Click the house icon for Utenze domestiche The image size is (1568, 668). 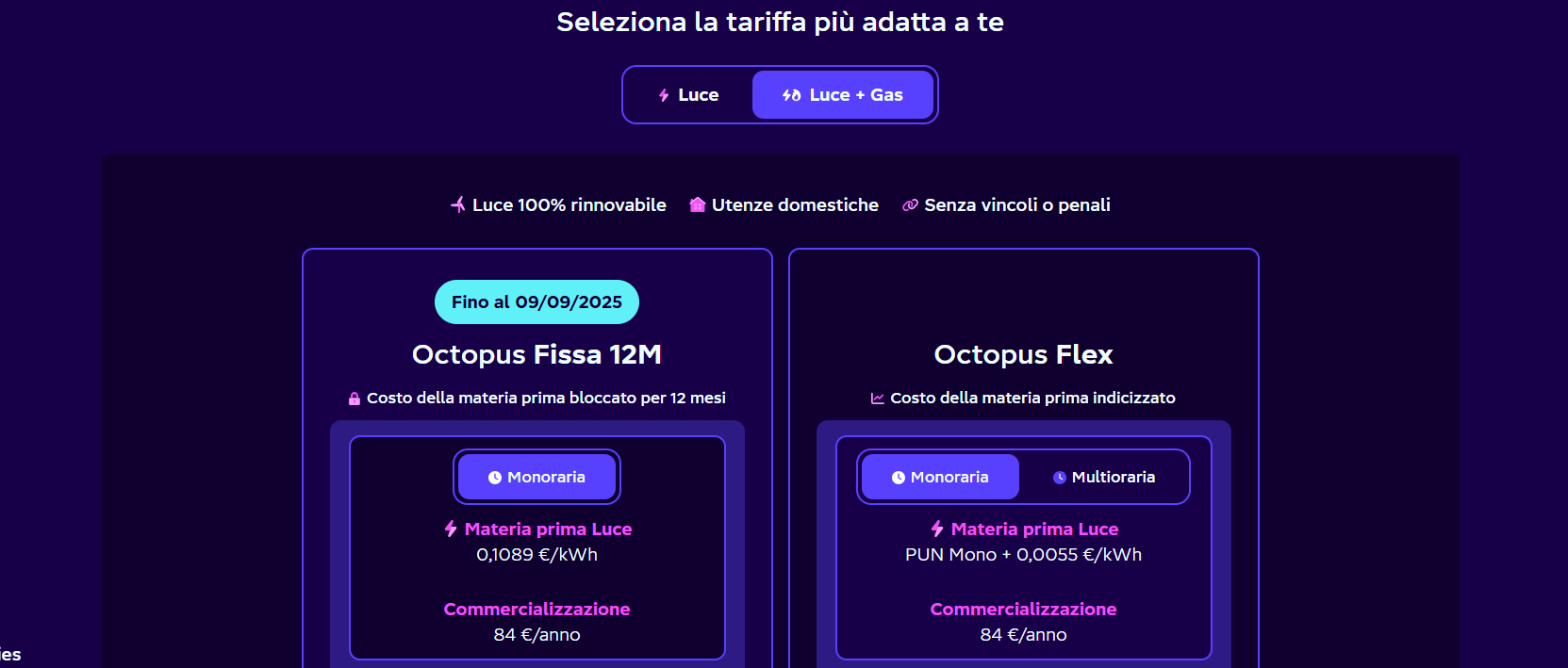click(x=698, y=204)
